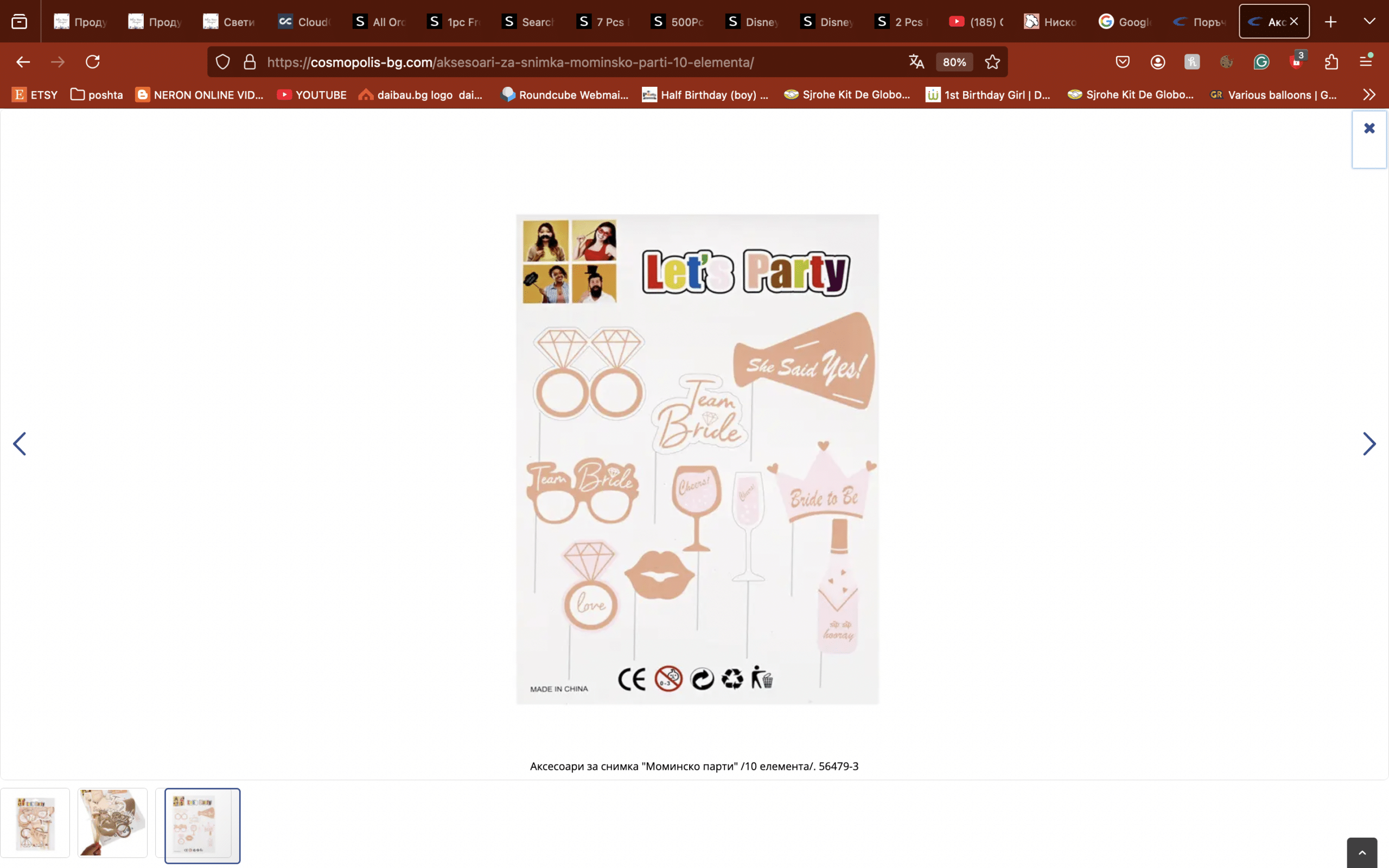The image size is (1389, 868).
Task: Reset the 80% zoom level indicator
Action: (x=954, y=62)
